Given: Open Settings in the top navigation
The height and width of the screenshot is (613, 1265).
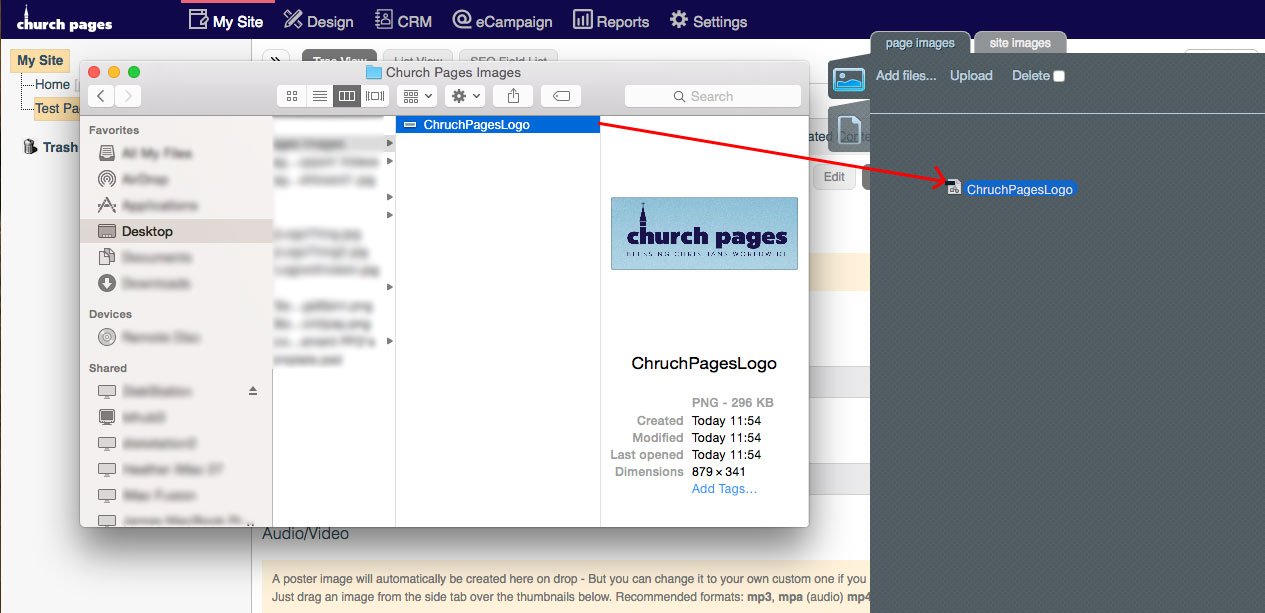Looking at the screenshot, I should [708, 21].
